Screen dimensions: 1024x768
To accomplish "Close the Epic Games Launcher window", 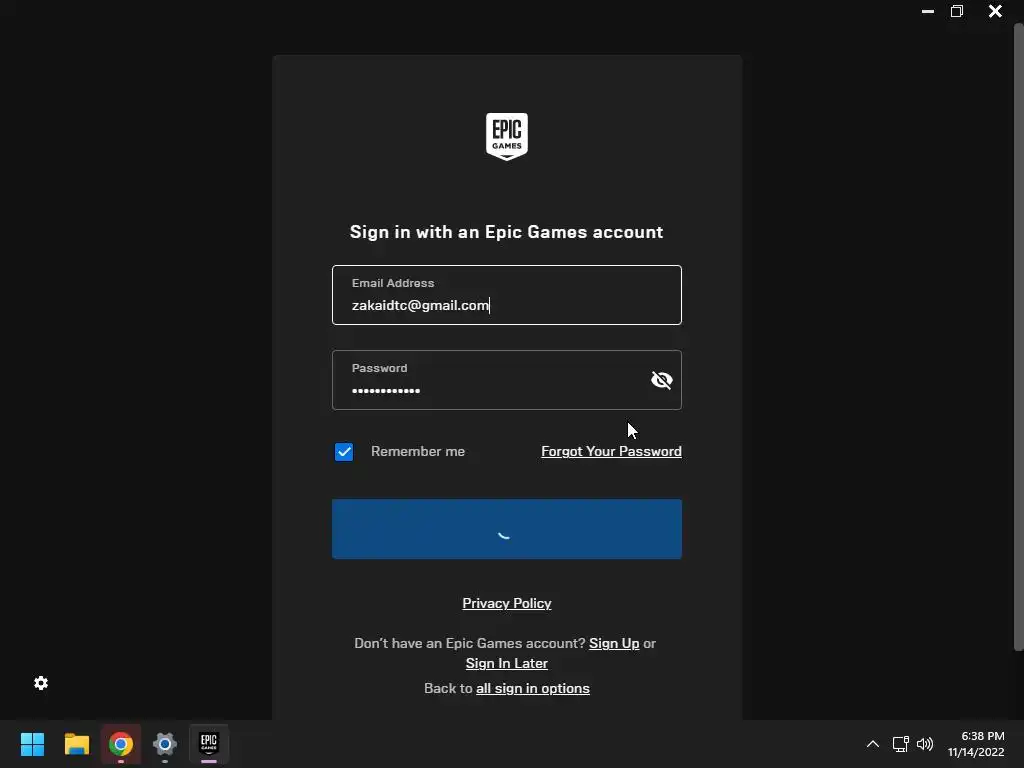I will pos(995,11).
